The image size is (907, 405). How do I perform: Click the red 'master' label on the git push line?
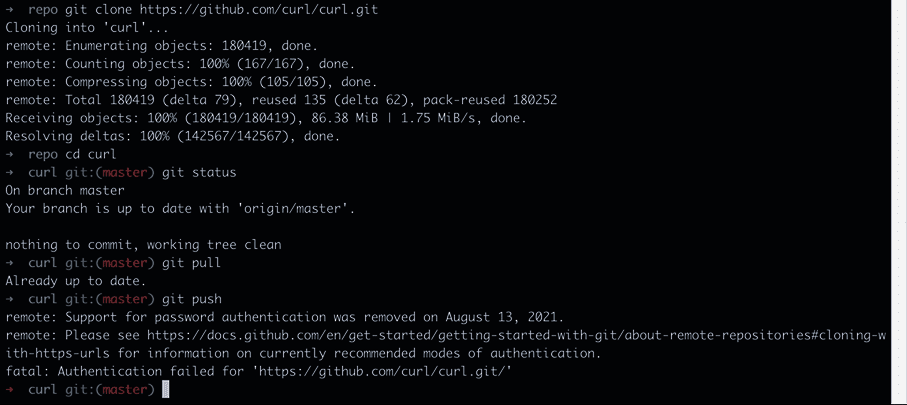click(124, 299)
